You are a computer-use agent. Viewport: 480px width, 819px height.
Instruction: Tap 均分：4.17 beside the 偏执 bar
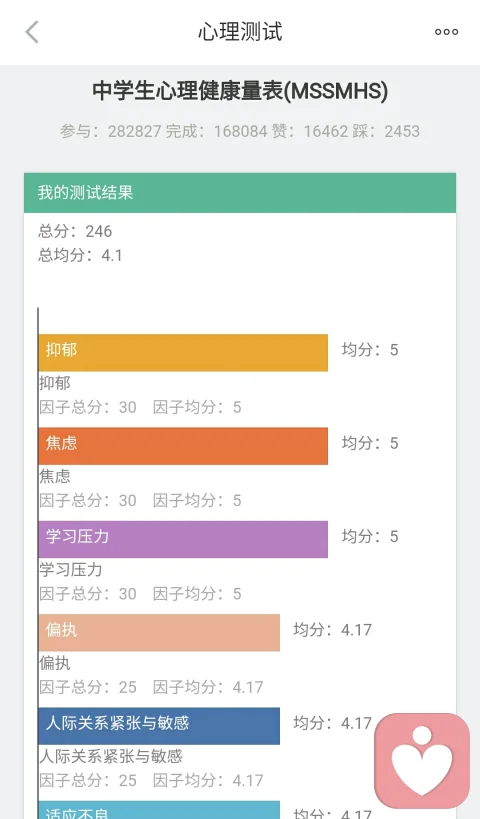coord(333,629)
